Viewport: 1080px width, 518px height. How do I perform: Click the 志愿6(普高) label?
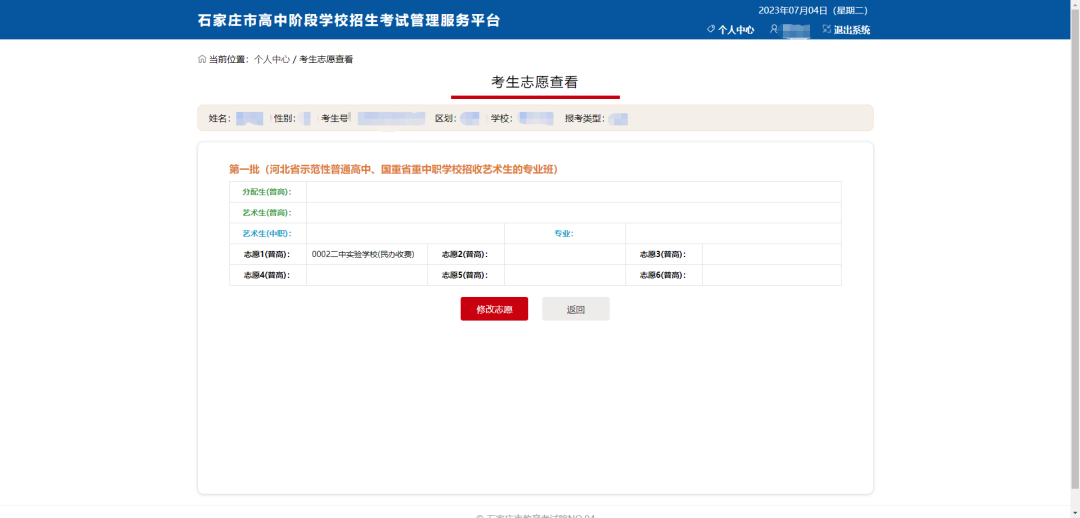(x=664, y=275)
